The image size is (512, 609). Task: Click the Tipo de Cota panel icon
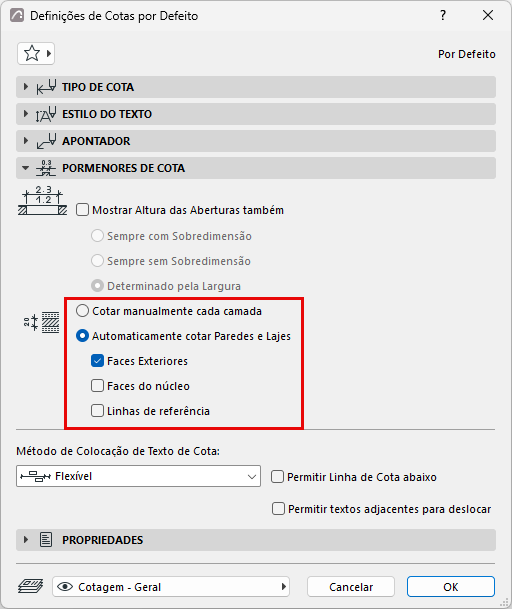point(46,87)
